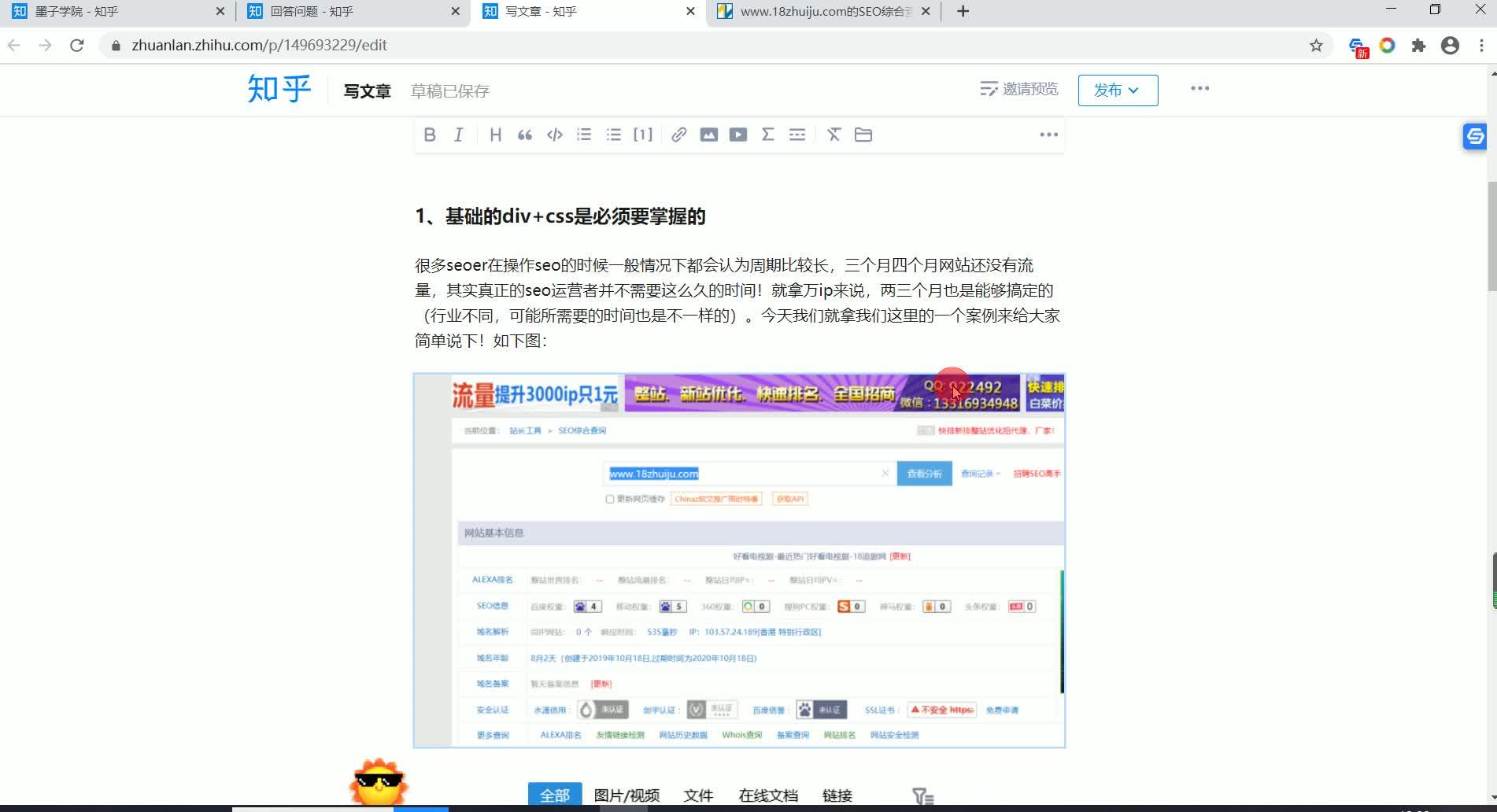Select the 文件 tab
This screenshot has height=812, width=1497.
pos(698,795)
